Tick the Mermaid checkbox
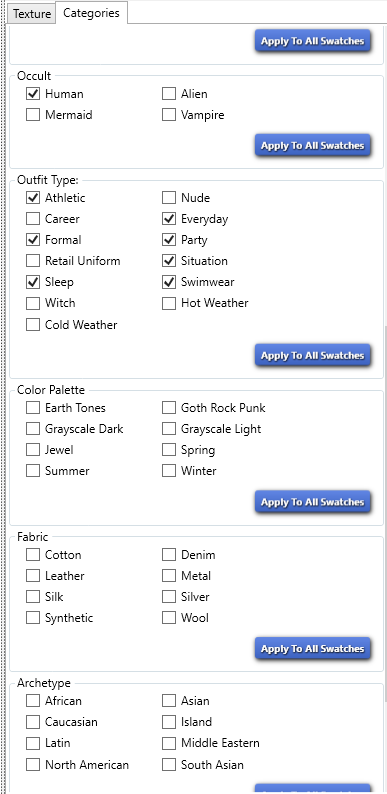 (33, 115)
